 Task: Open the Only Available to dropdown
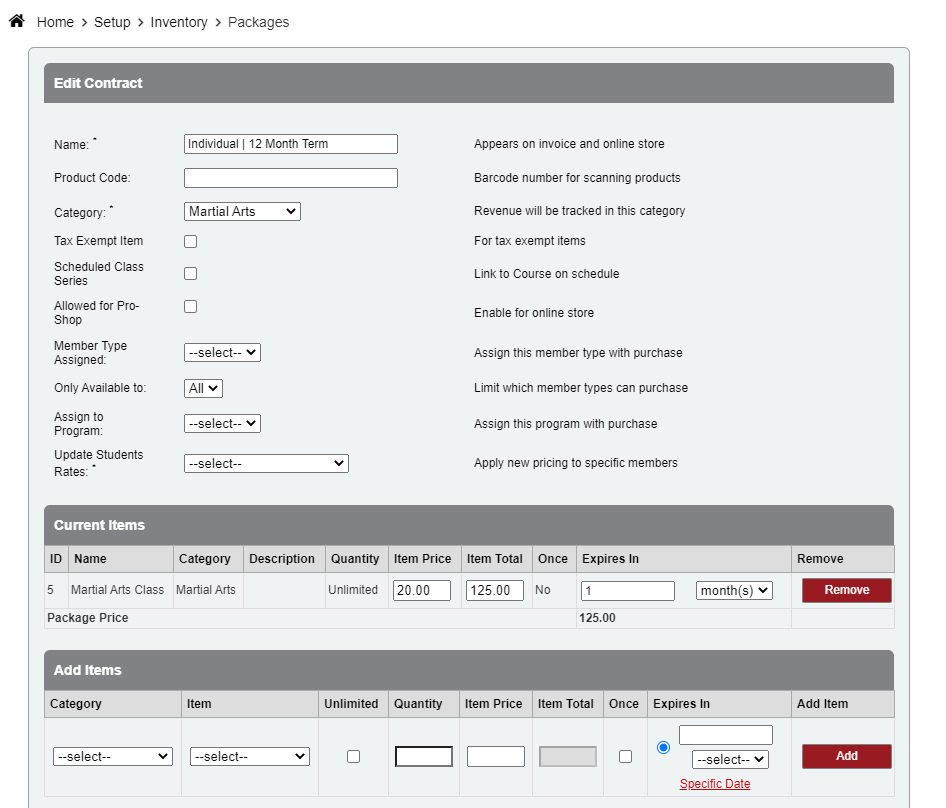tap(203, 388)
